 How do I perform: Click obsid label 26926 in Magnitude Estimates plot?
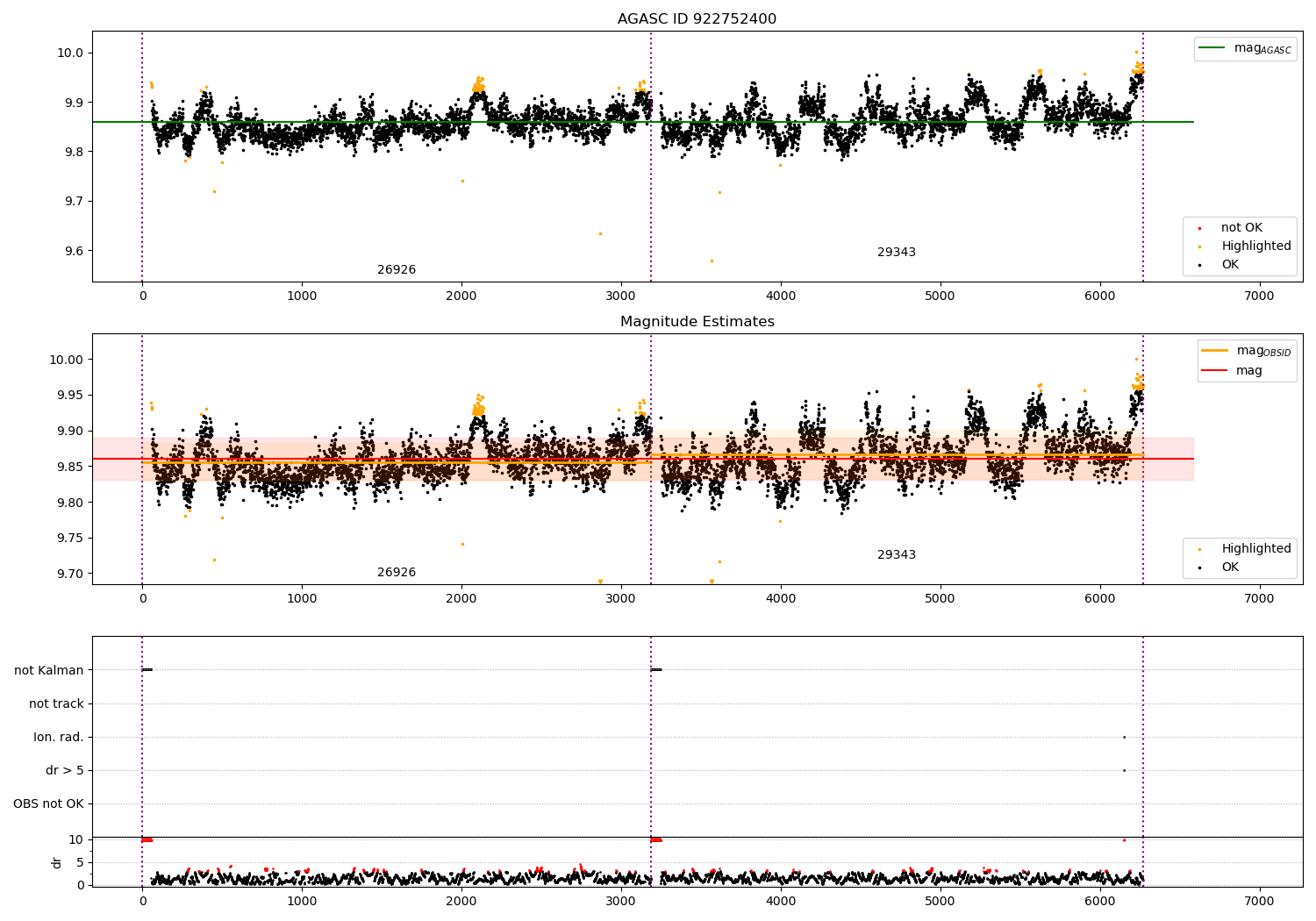397,573
